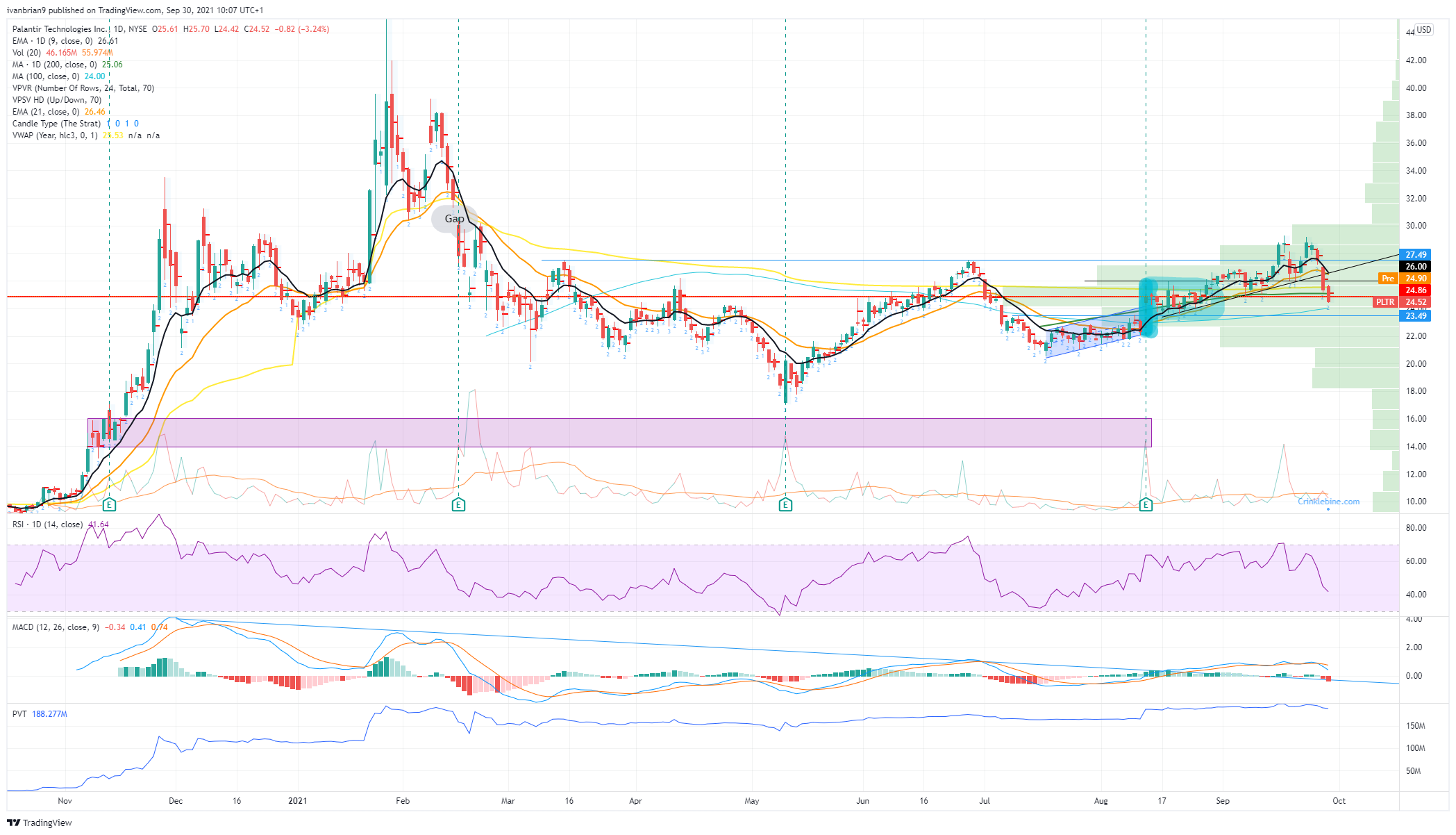The width and height of the screenshot is (1456, 835).
Task: Click the 27.49 blue price label
Action: (x=1415, y=255)
